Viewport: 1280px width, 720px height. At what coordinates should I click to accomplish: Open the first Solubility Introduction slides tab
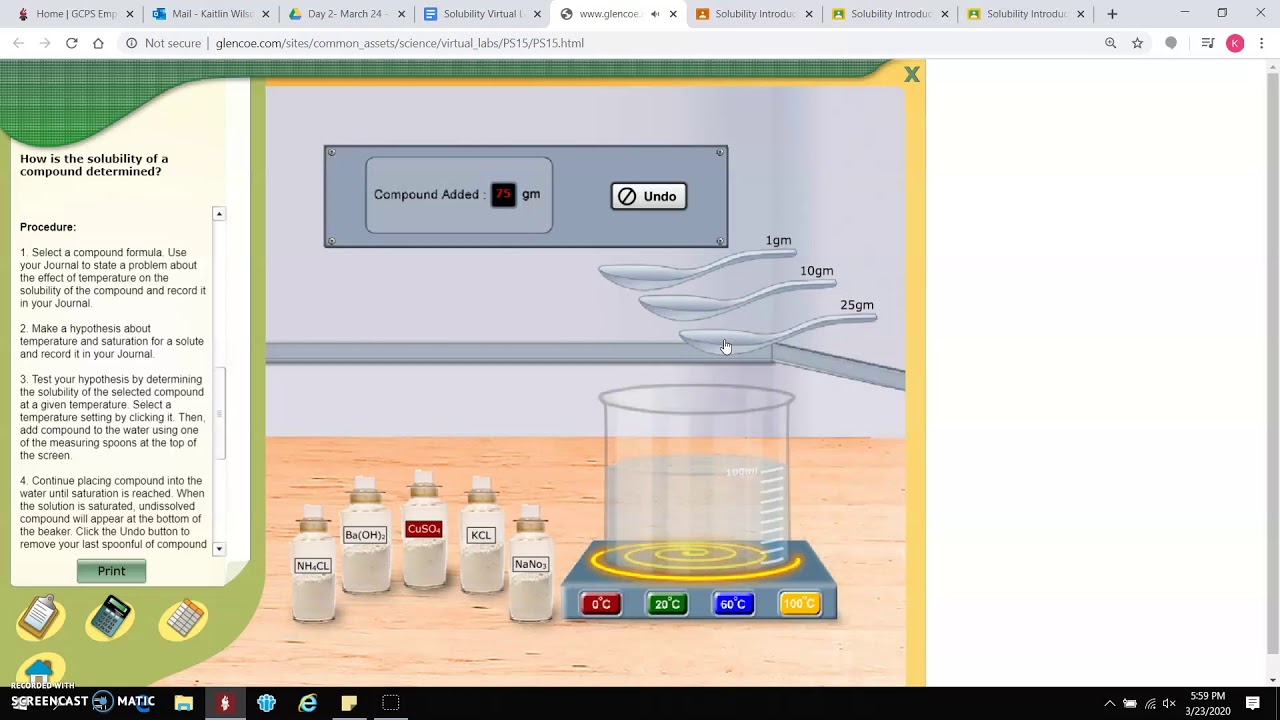point(756,14)
